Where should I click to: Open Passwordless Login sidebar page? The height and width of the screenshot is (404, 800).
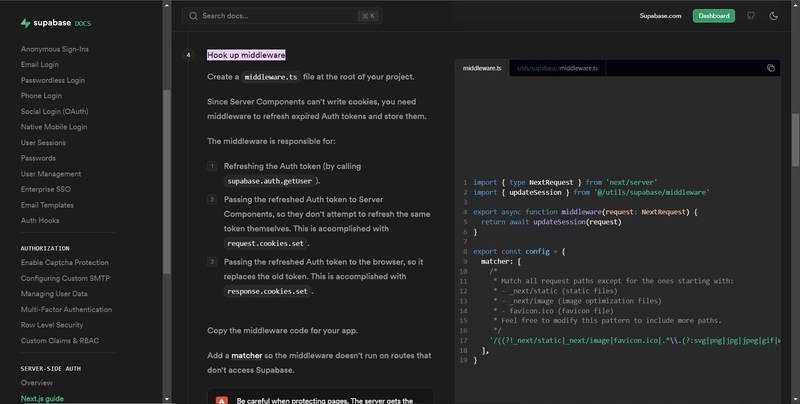tap(53, 80)
